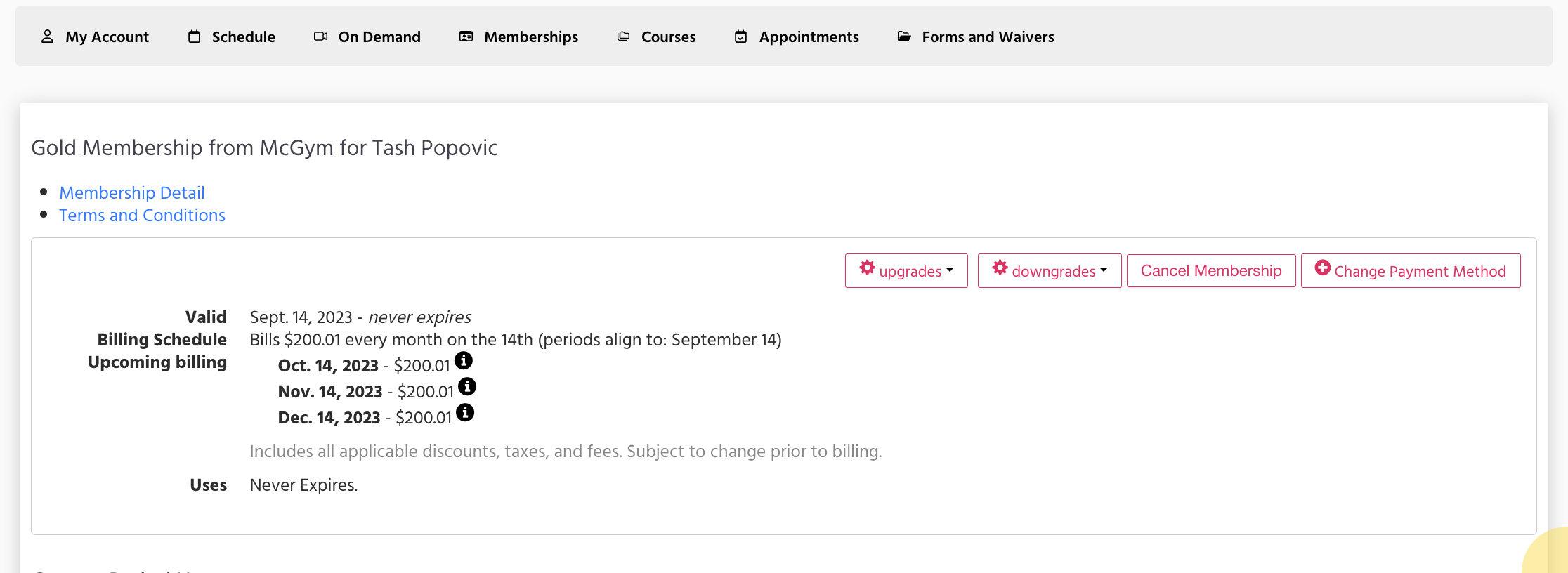Click info icon beside Dec. 14 billing
Screen dimensions: 1568x573
(465, 413)
